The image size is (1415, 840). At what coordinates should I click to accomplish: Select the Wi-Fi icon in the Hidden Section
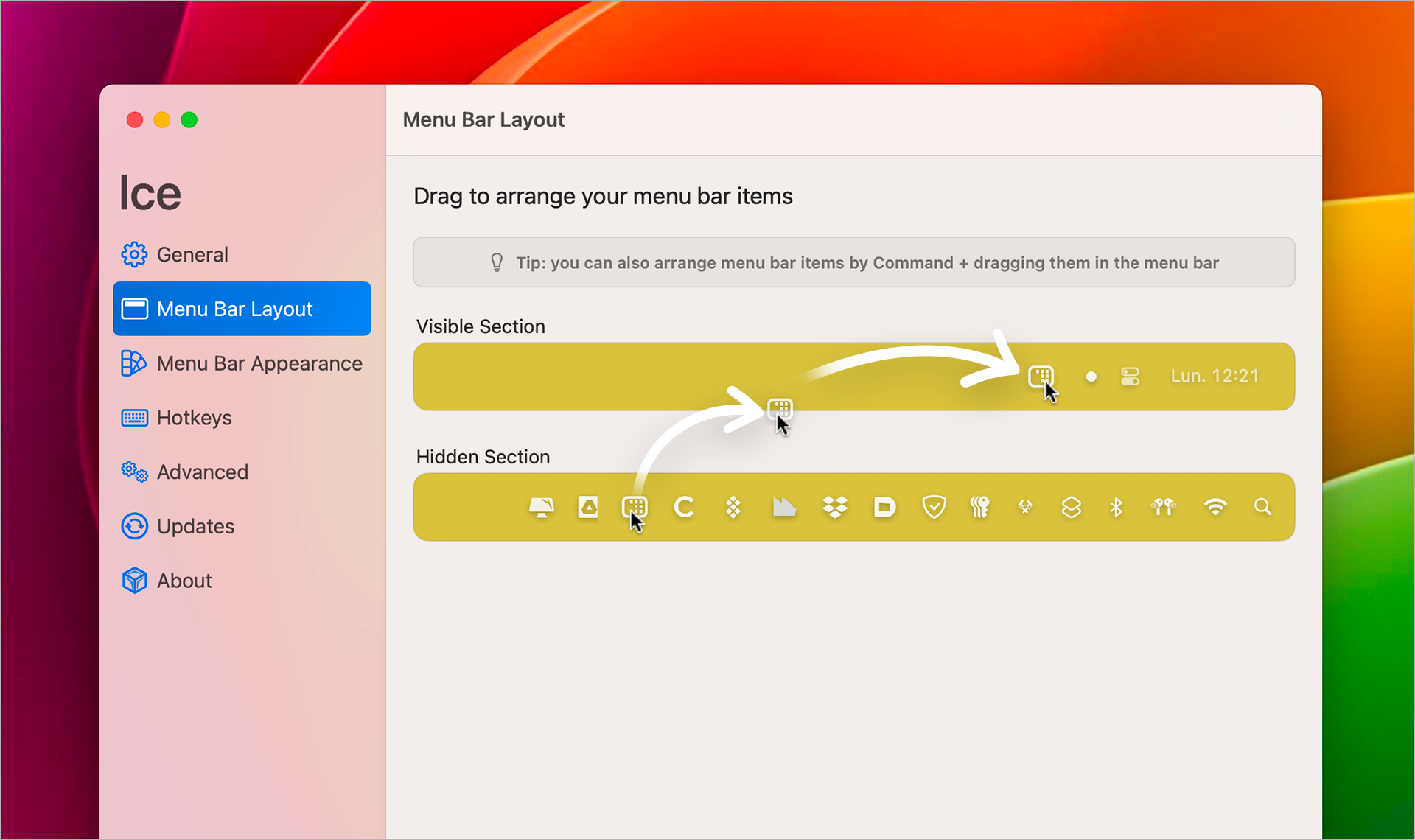click(1215, 507)
